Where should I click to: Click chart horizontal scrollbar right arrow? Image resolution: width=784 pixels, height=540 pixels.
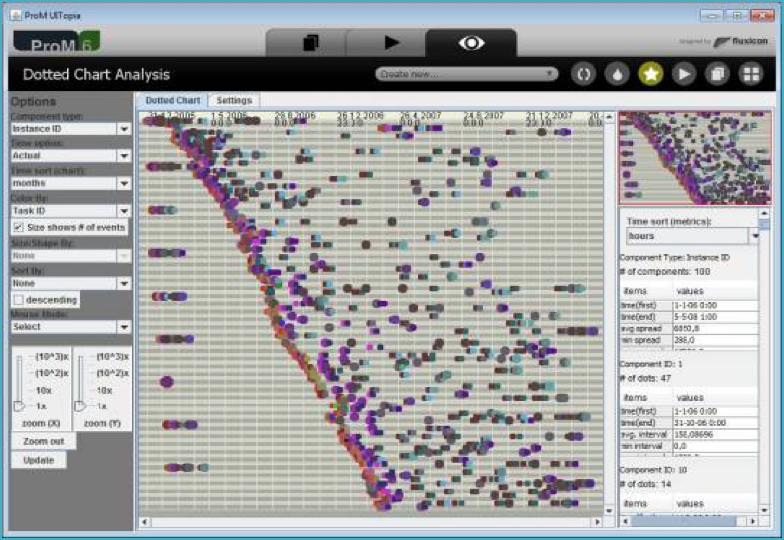597,522
